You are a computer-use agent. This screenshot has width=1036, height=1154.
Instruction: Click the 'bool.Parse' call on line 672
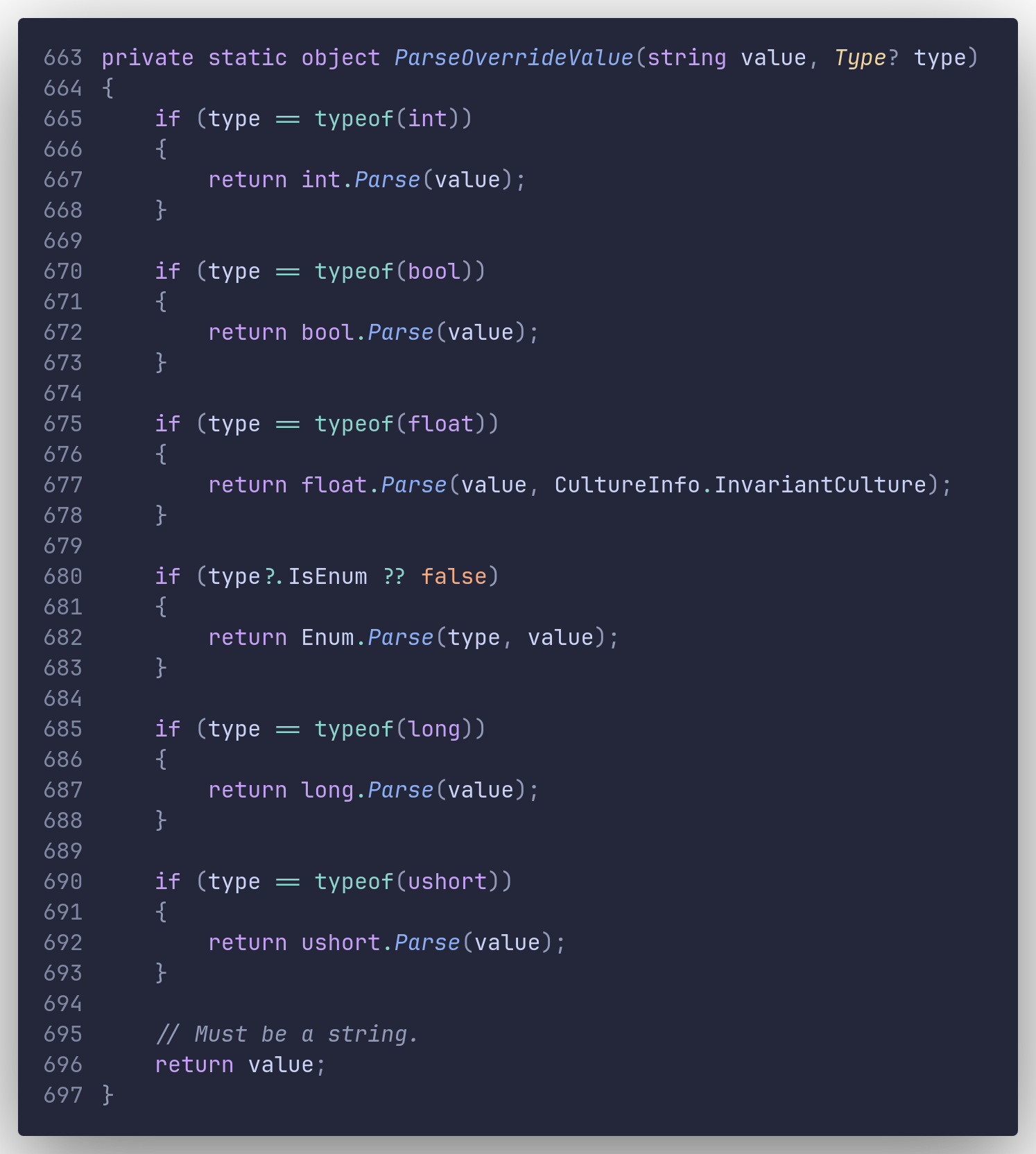click(367, 332)
